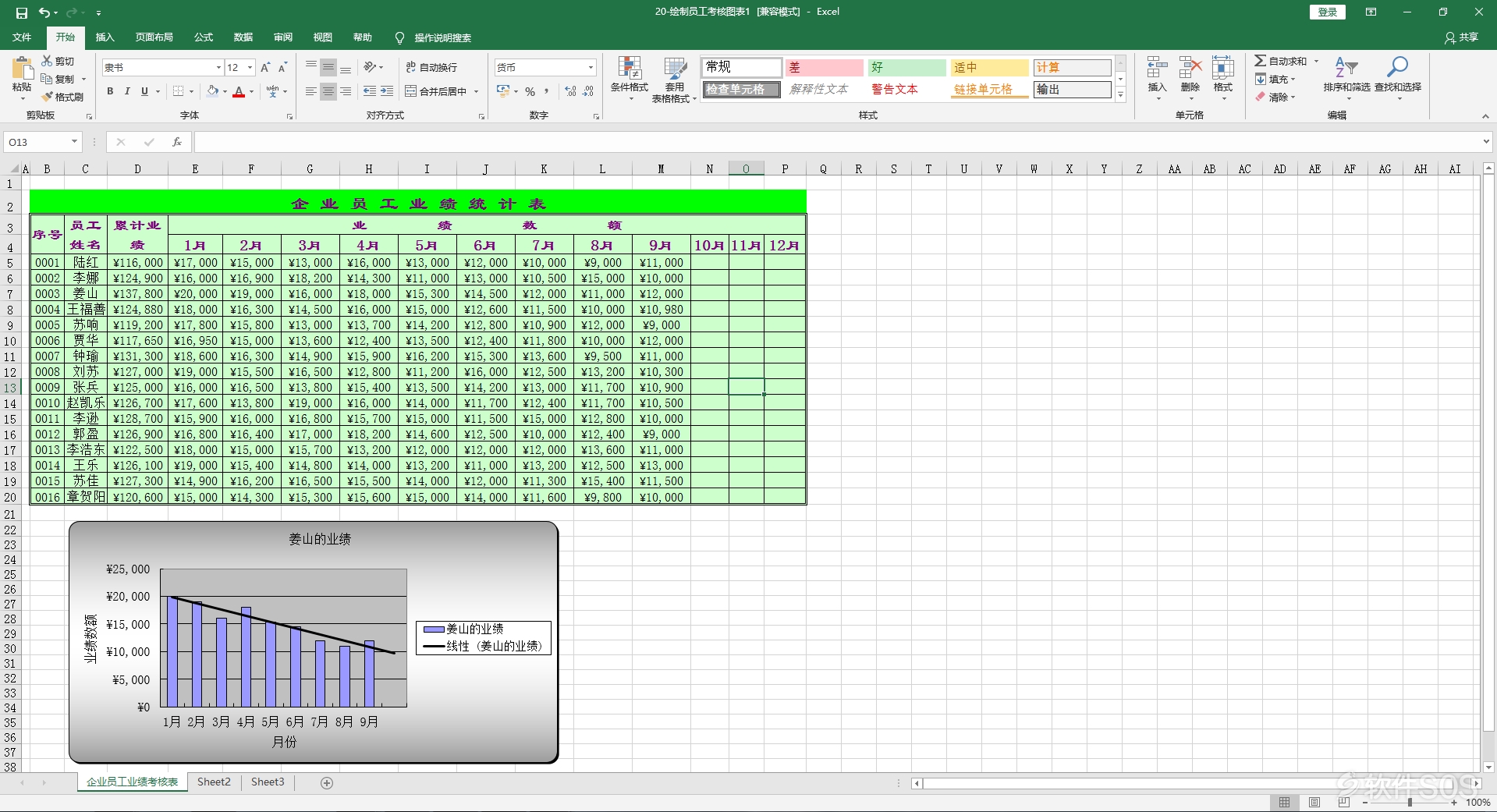
Task: Select the 好 (Good) cell style
Action: [906, 68]
